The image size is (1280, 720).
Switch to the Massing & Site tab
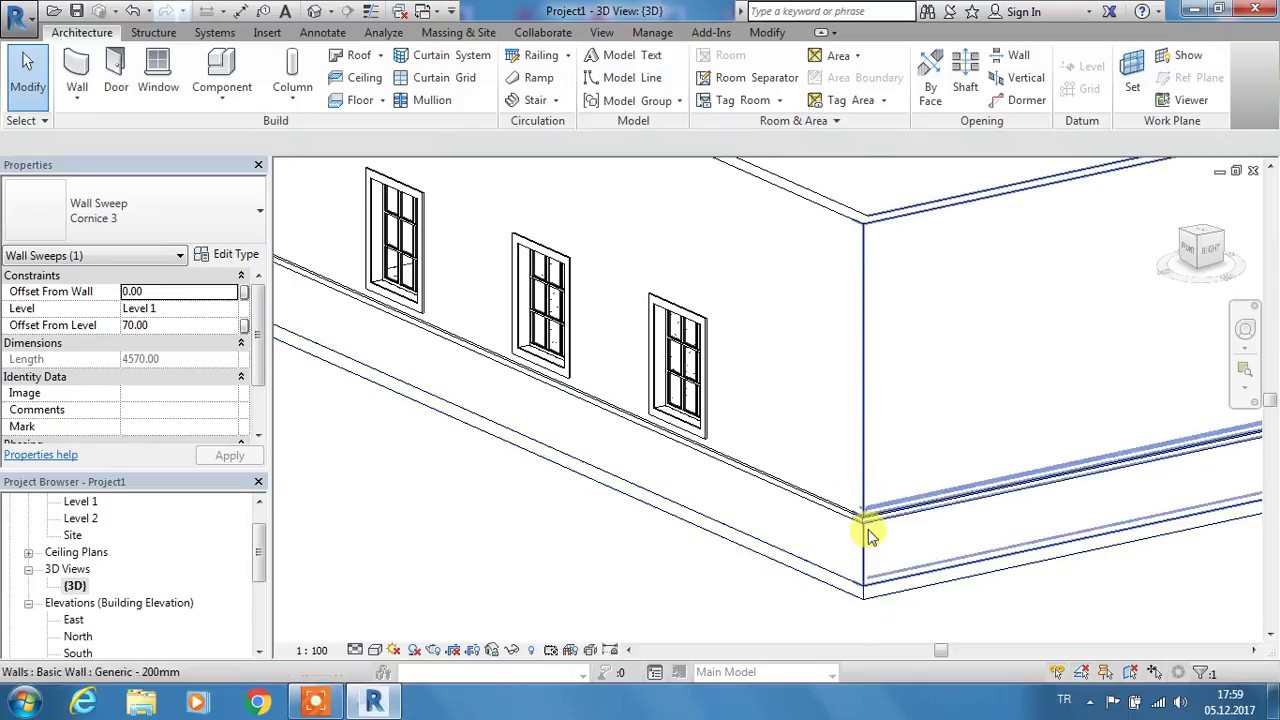point(458,33)
